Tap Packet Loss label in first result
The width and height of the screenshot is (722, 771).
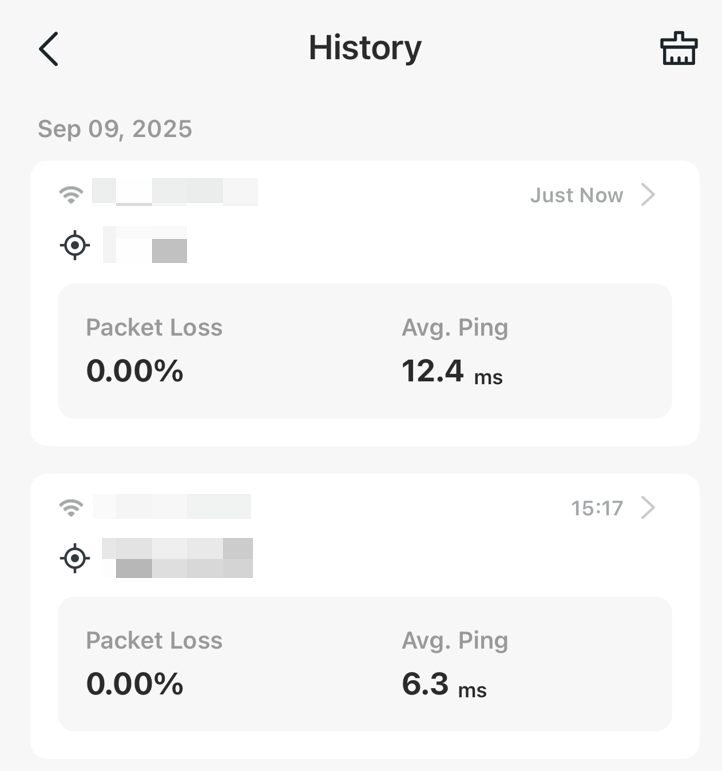pyautogui.click(x=154, y=328)
